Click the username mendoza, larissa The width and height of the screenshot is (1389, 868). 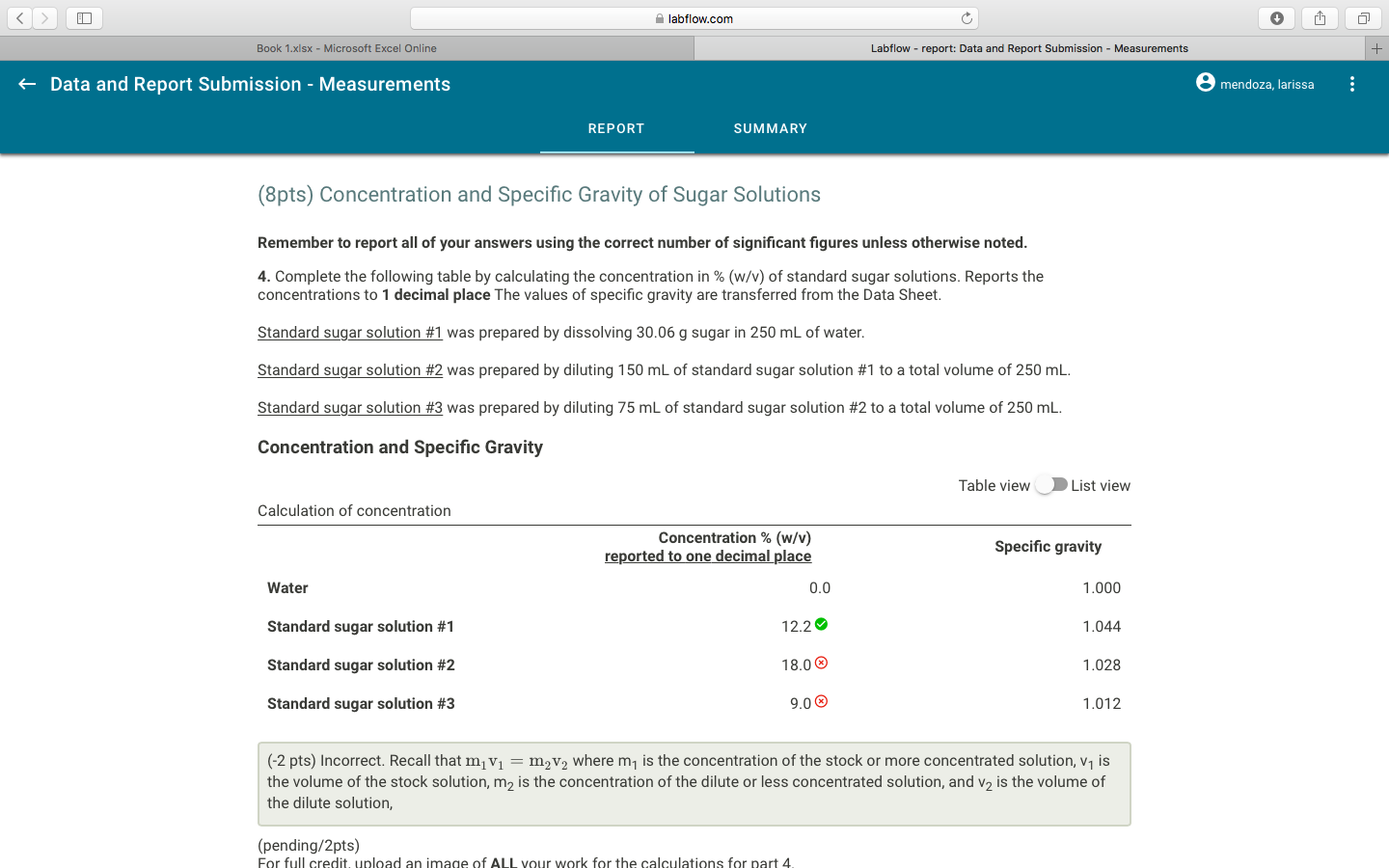(x=1266, y=85)
